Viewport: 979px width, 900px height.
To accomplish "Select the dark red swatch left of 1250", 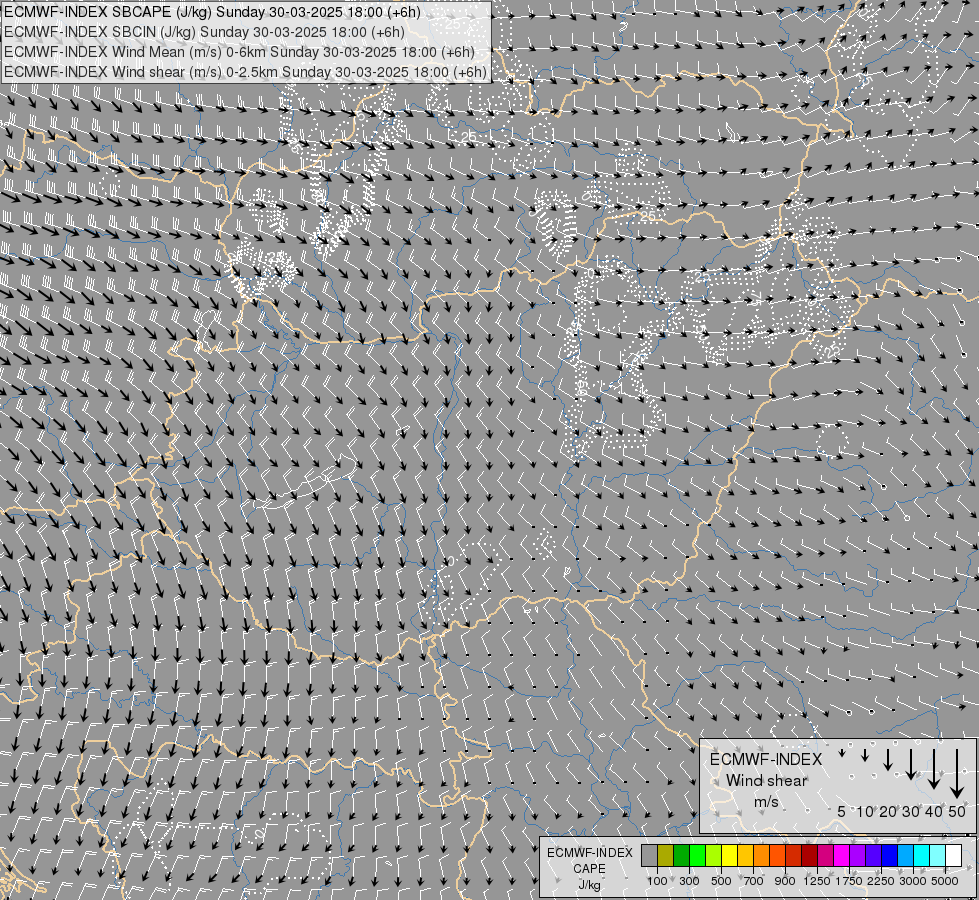I will 809,855.
